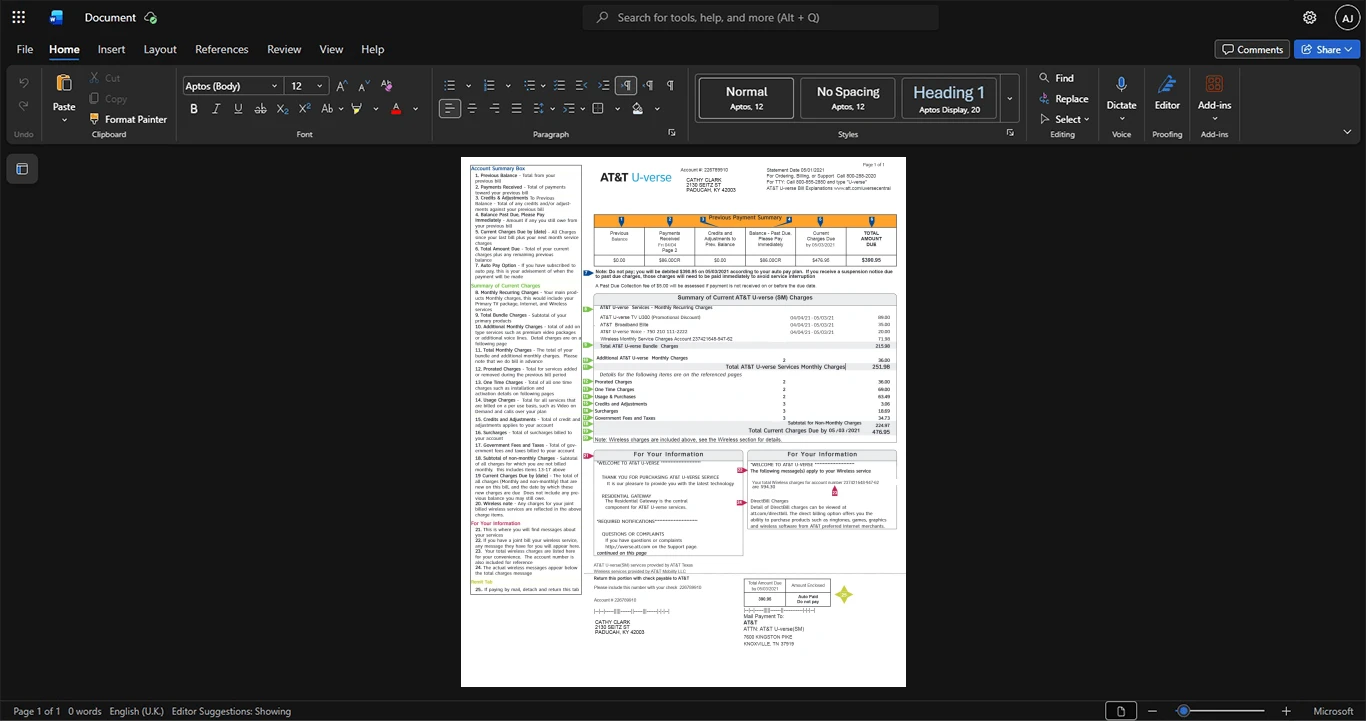Justify the paragraph text
This screenshot has width=1366, height=721.
[516, 108]
